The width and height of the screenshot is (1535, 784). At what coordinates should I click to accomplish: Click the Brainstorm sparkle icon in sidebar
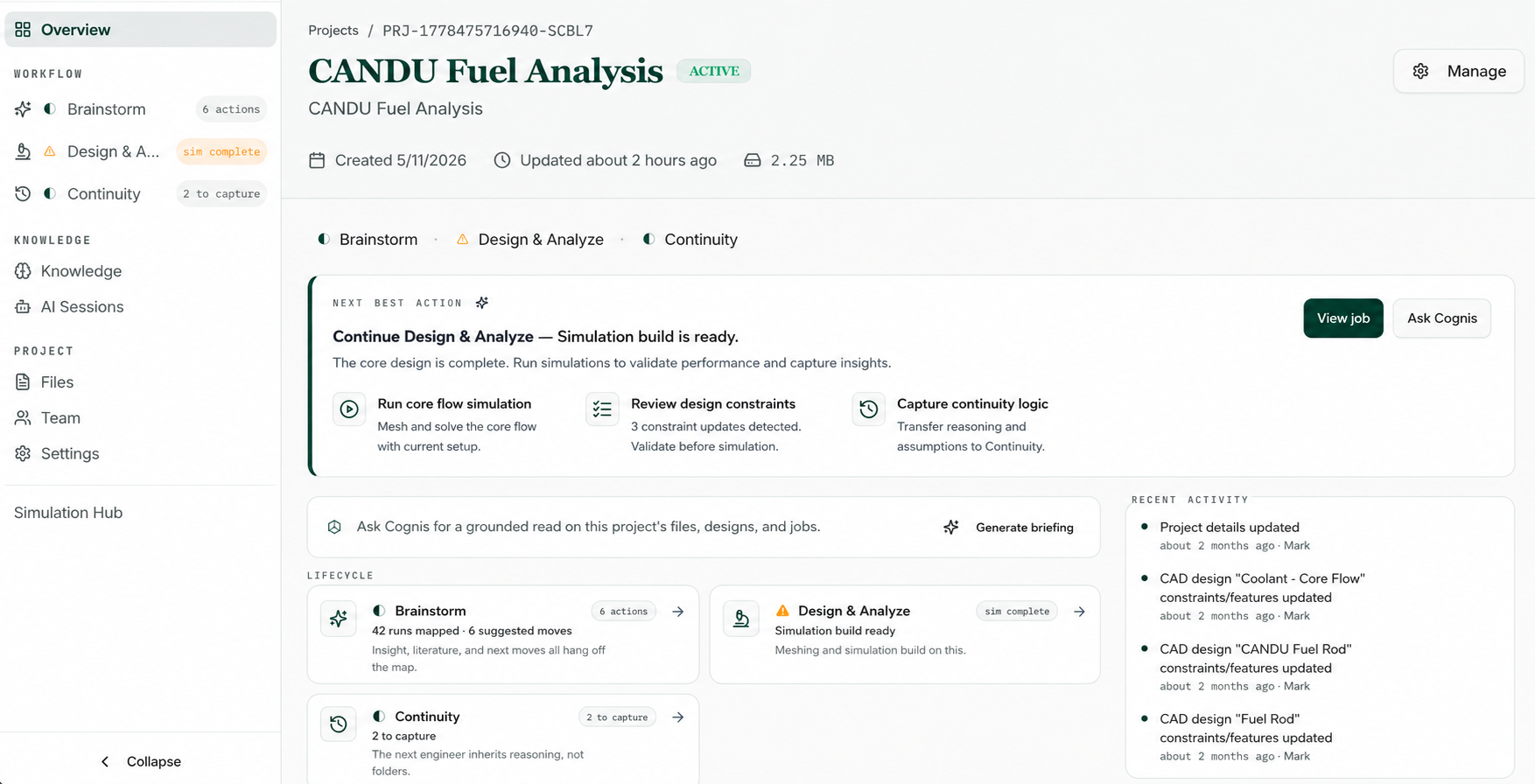[x=23, y=109]
